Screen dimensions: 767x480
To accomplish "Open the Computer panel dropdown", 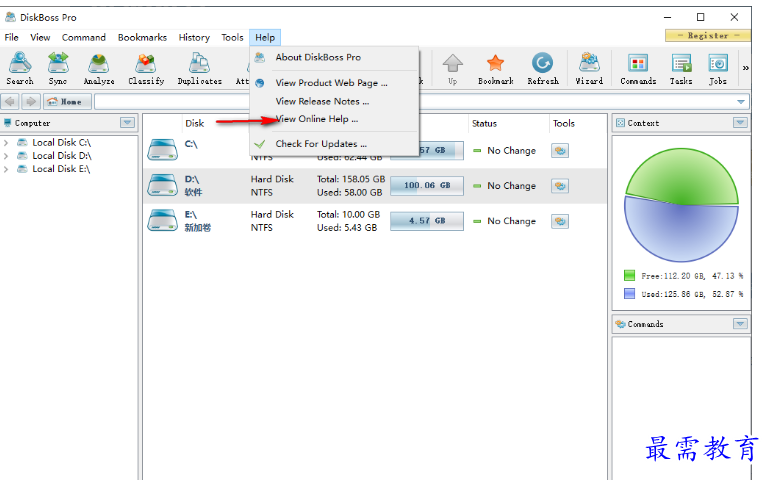I will tap(128, 123).
